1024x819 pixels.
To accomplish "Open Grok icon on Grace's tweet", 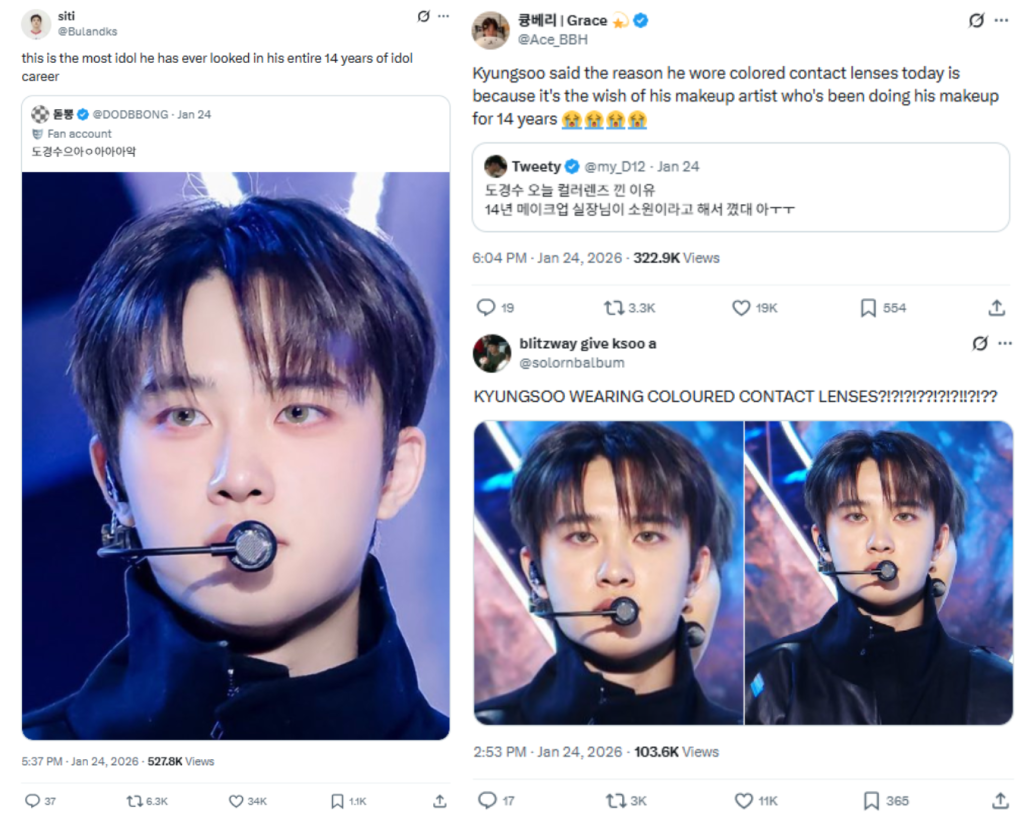I will click(x=976, y=21).
